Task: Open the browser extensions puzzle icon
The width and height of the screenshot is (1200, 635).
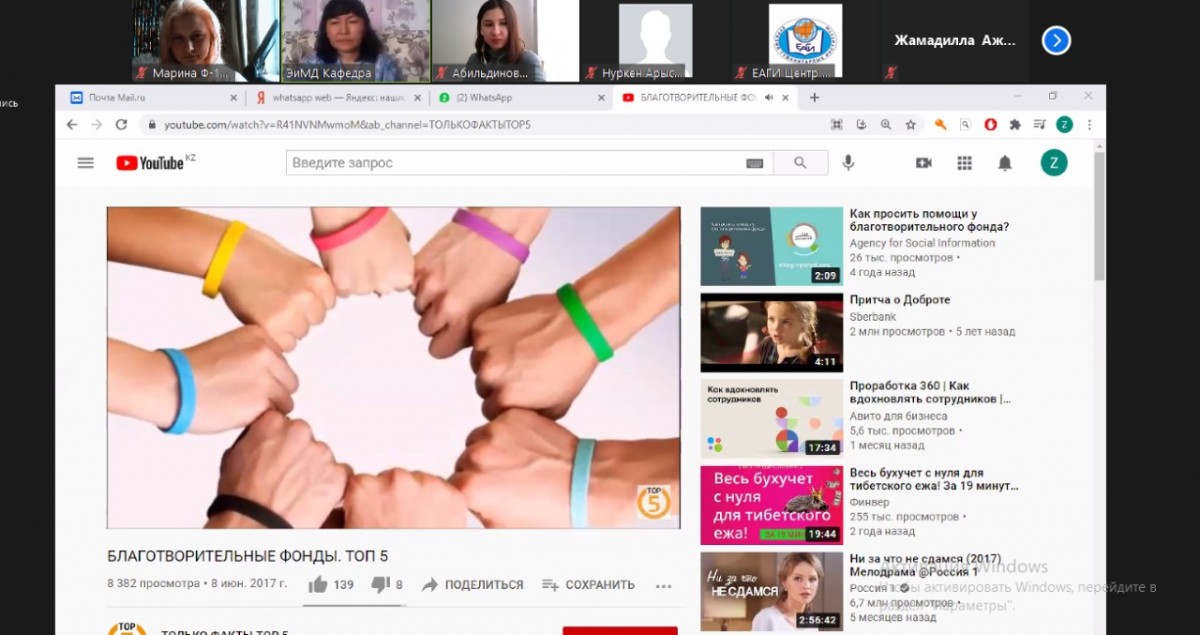Action: (x=1015, y=125)
